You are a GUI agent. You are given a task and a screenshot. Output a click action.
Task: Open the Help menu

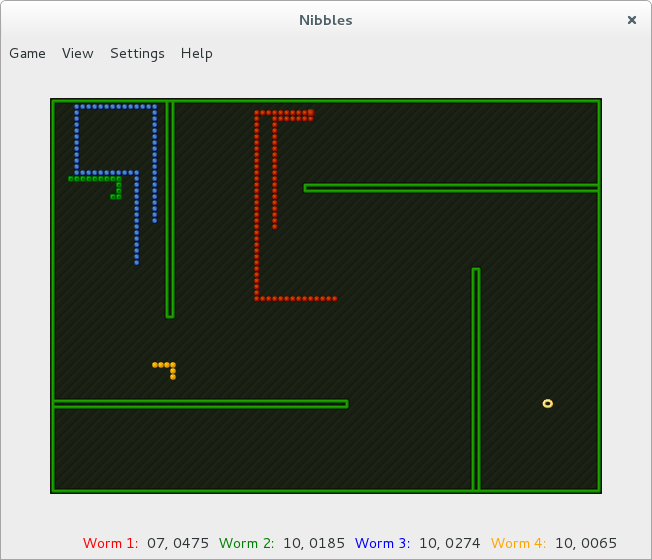pyautogui.click(x=197, y=54)
